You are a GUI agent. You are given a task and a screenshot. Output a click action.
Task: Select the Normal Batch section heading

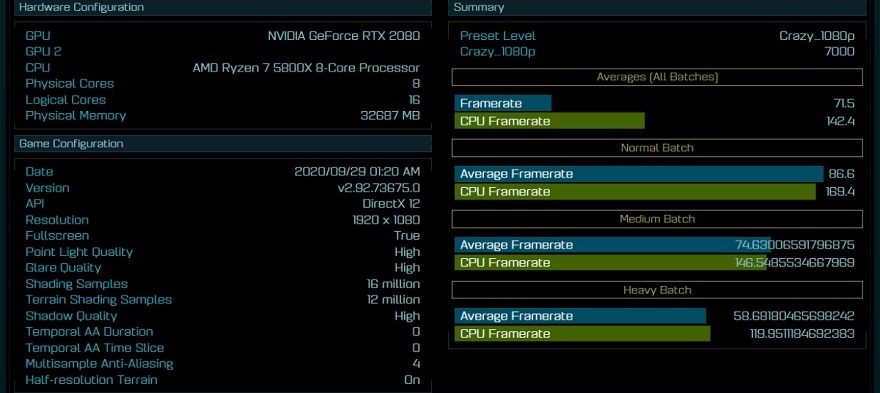[x=657, y=148]
